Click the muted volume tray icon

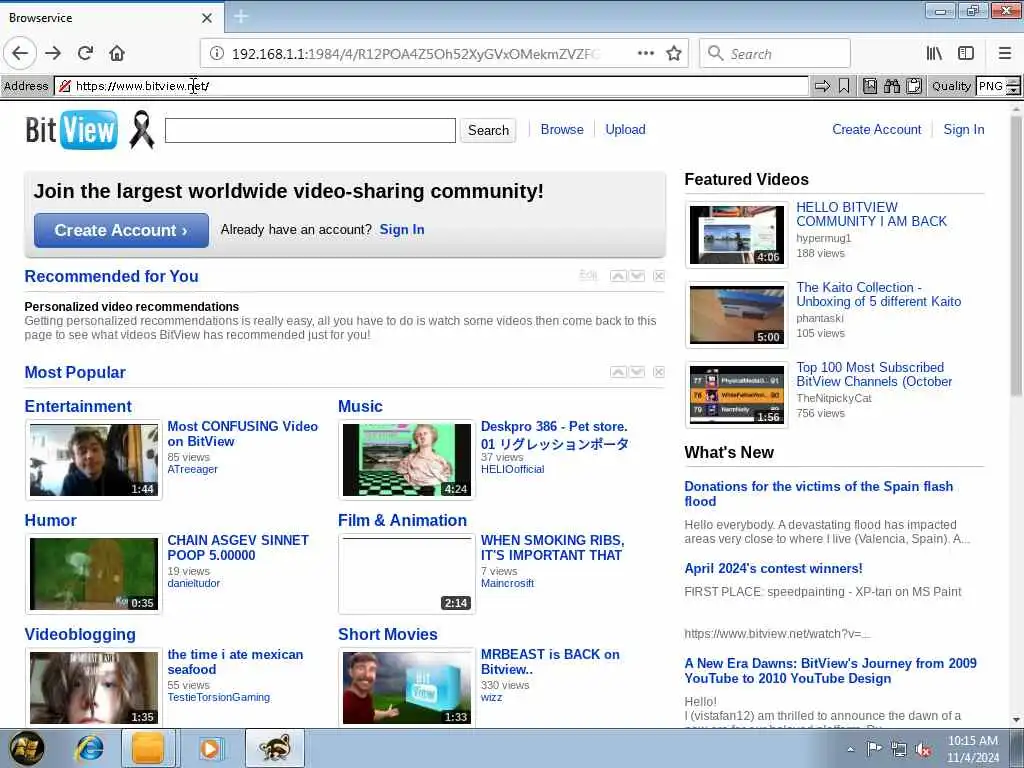coord(923,750)
